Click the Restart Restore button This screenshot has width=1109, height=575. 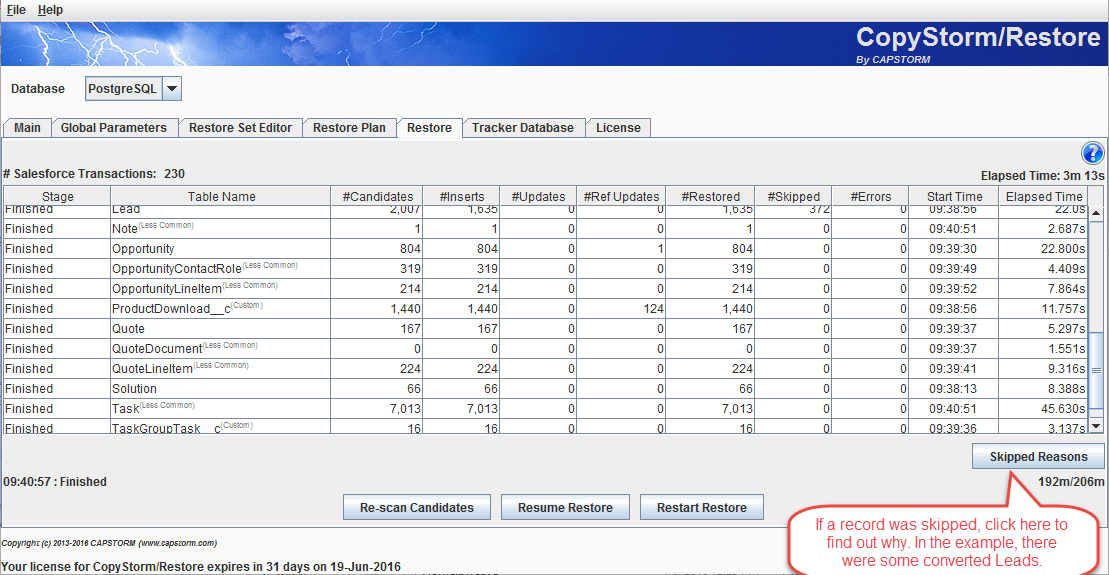pyautogui.click(x=702, y=508)
